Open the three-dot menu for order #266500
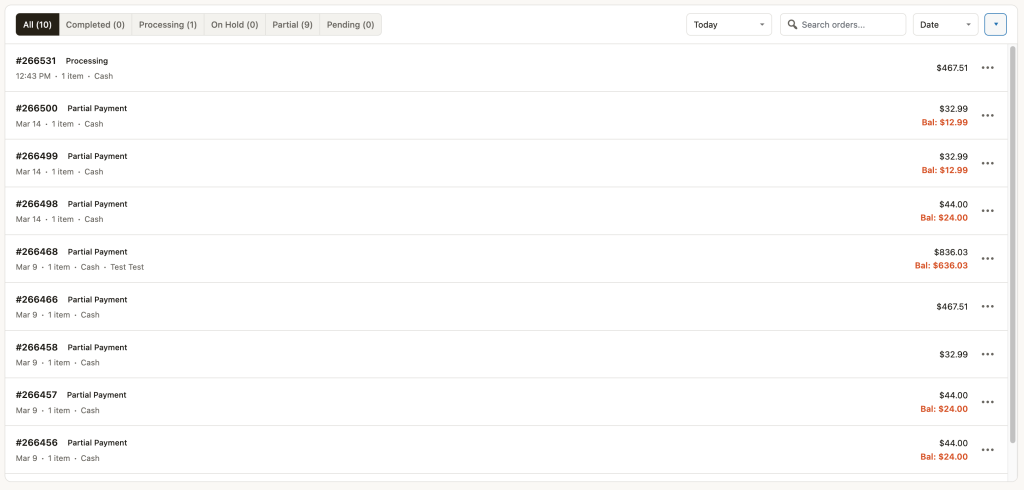Image resolution: width=1024 pixels, height=490 pixels. click(987, 116)
